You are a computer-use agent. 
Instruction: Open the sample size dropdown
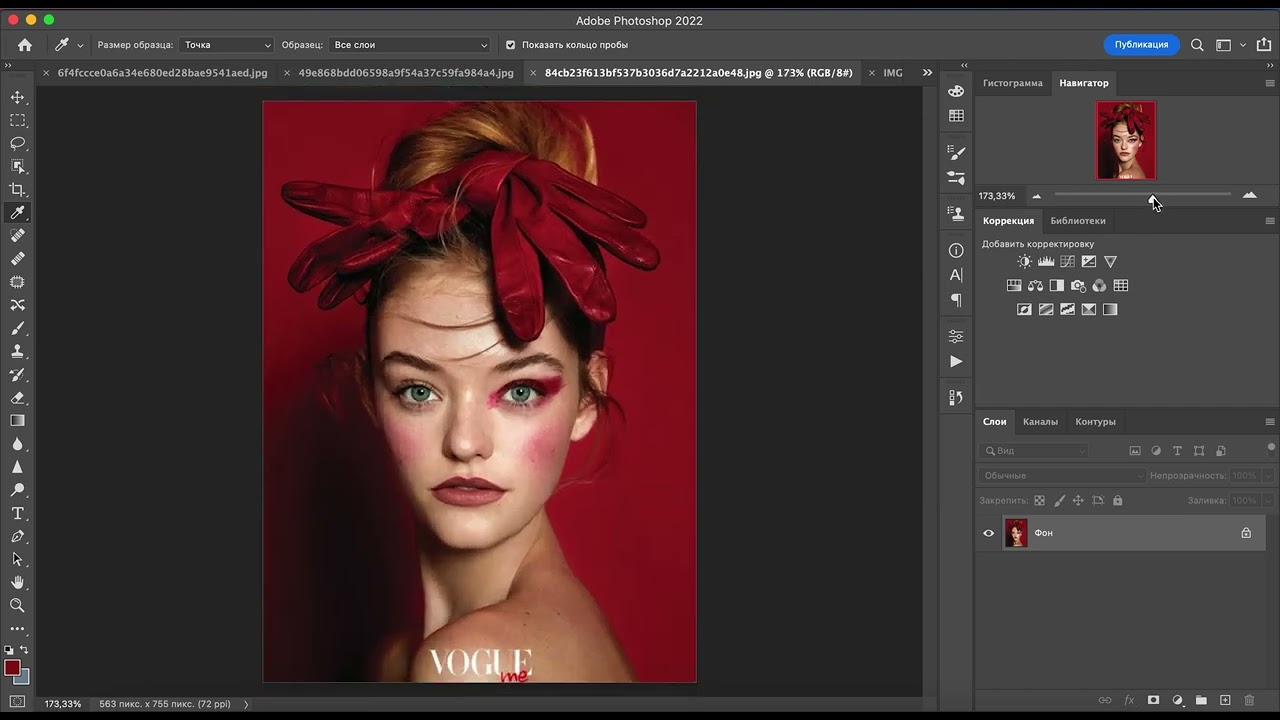227,45
